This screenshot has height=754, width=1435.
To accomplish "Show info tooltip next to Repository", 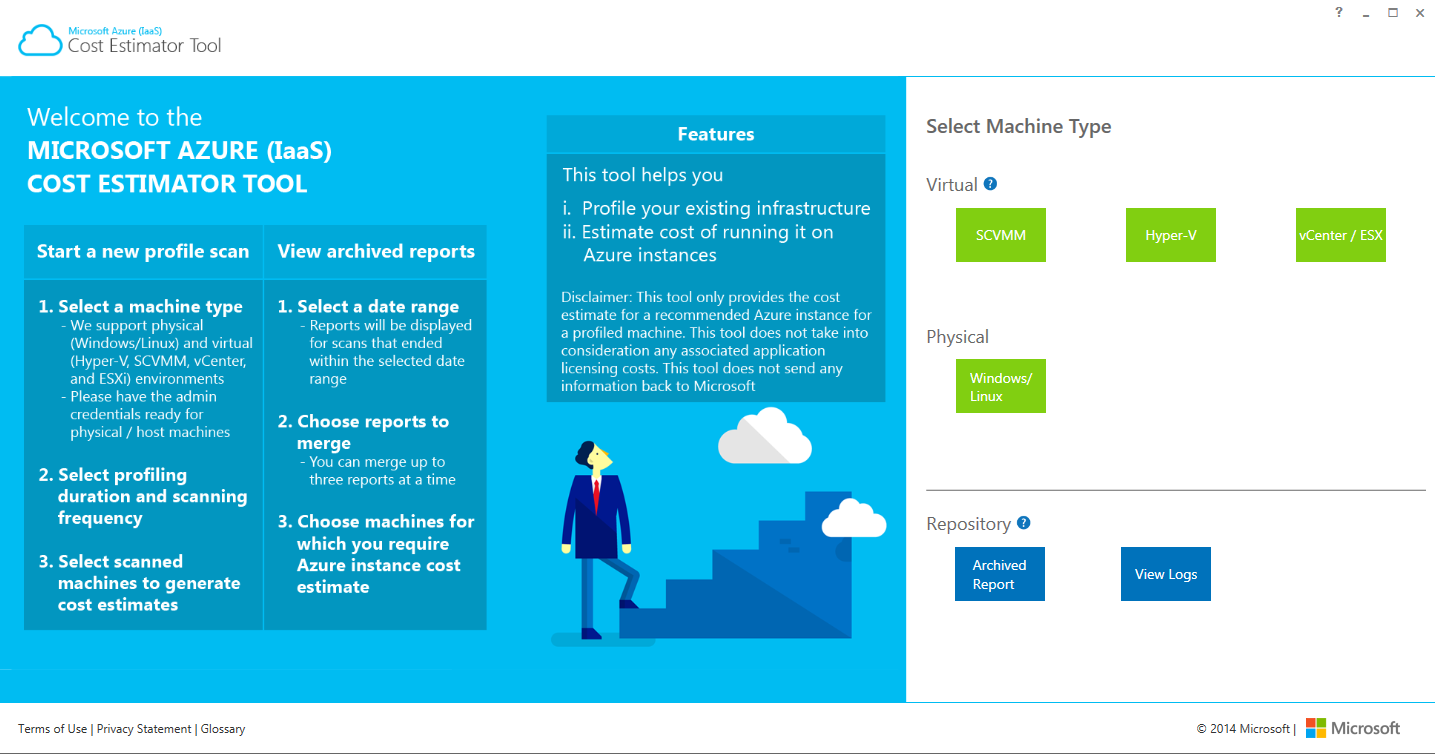I will pos(1023,523).
